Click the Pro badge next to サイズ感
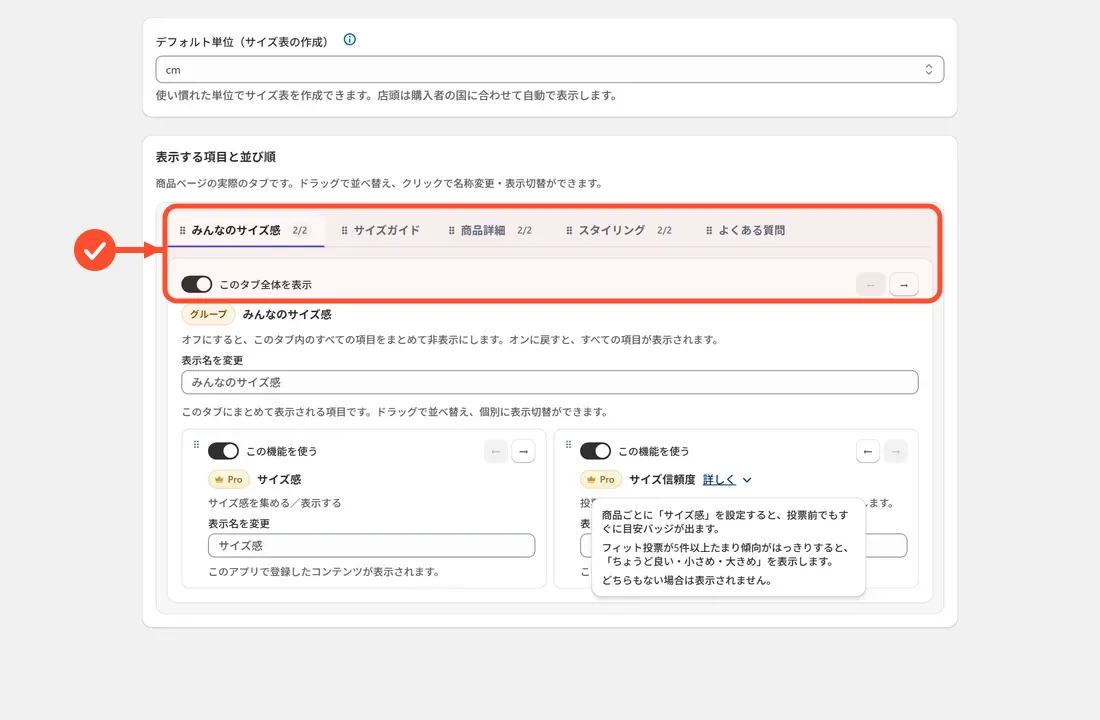The width and height of the screenshot is (1100, 720). coord(229,479)
